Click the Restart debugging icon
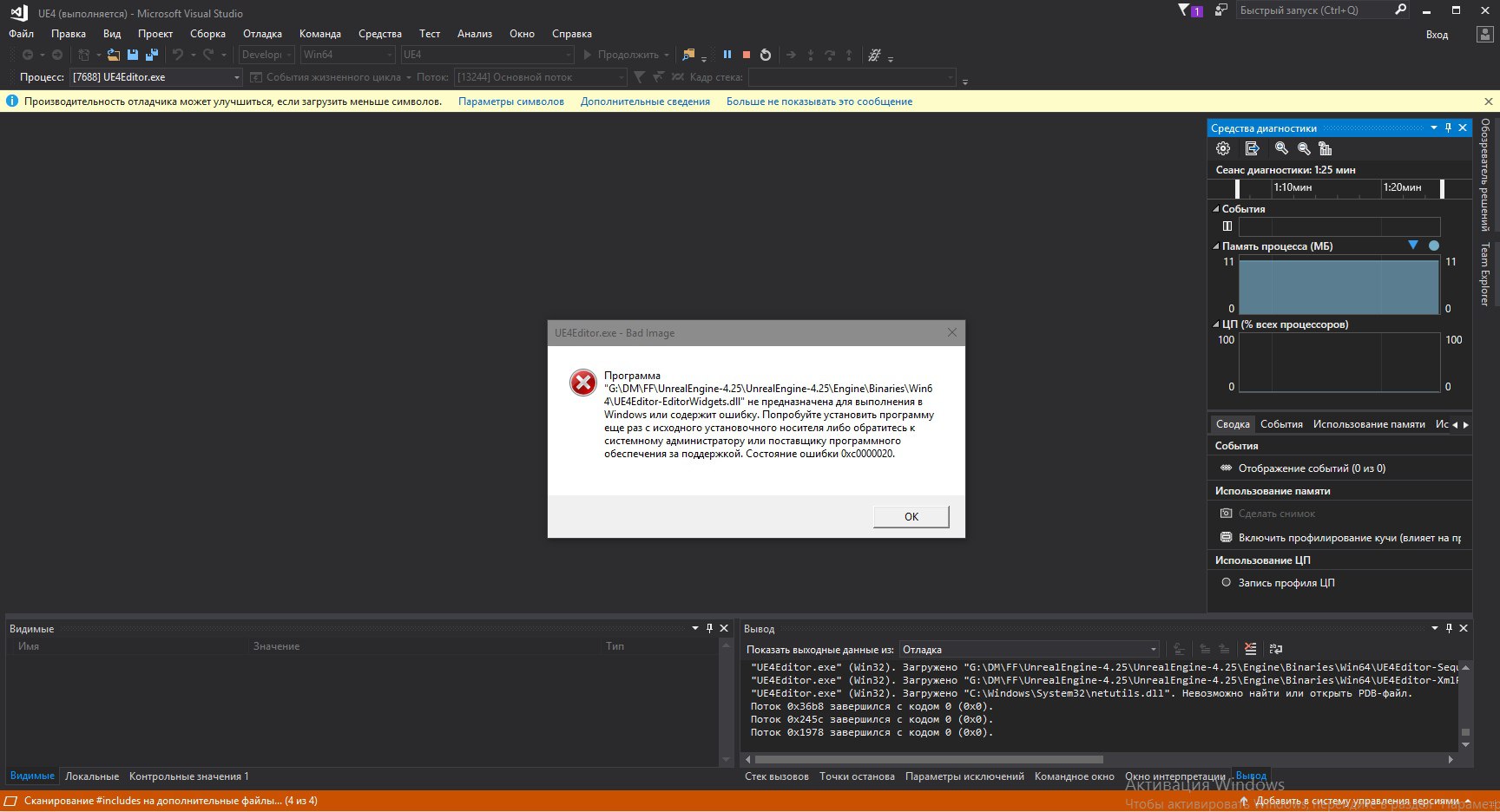The width and height of the screenshot is (1500, 812). 765,55
